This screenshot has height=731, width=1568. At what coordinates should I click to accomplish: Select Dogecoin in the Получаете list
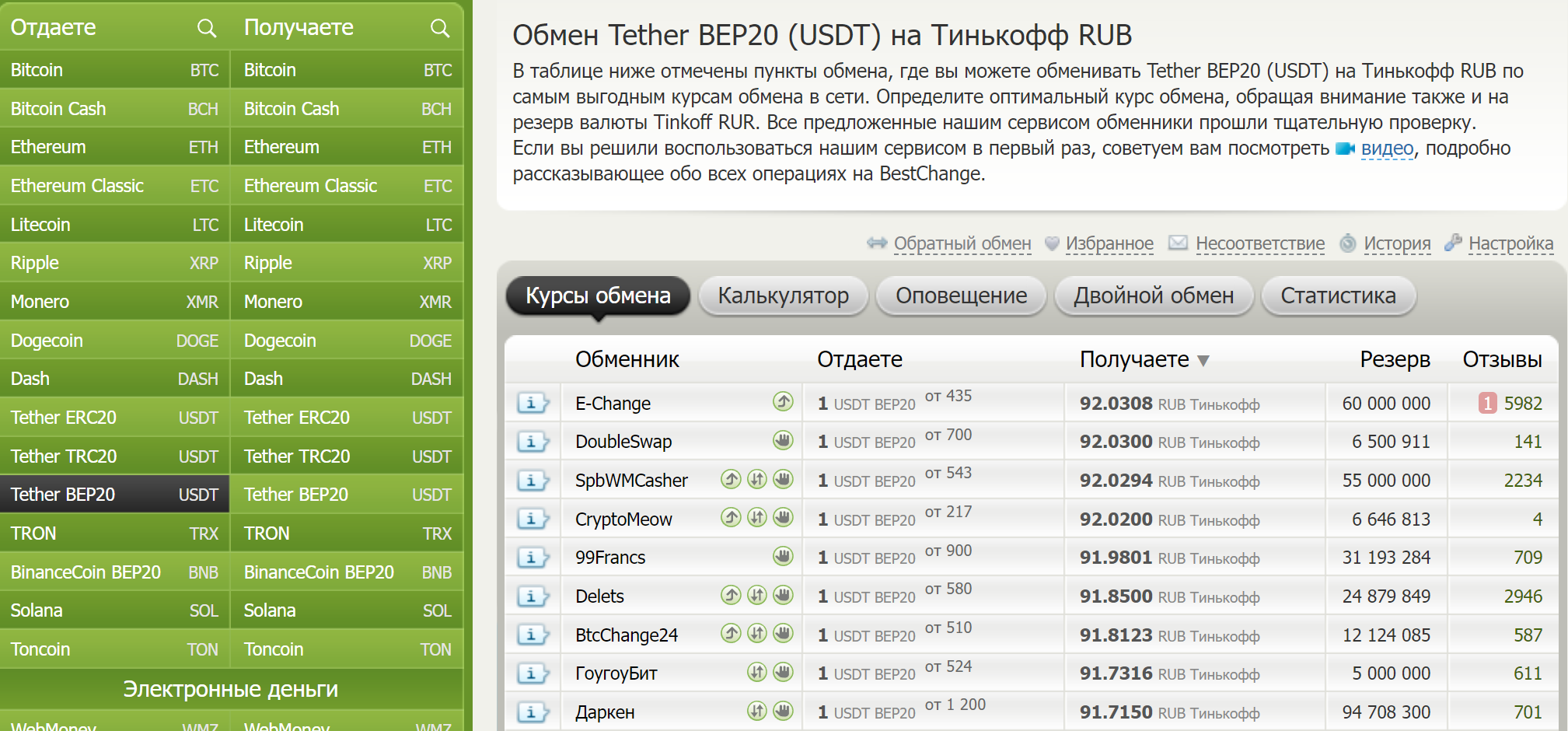pyautogui.click(x=347, y=341)
